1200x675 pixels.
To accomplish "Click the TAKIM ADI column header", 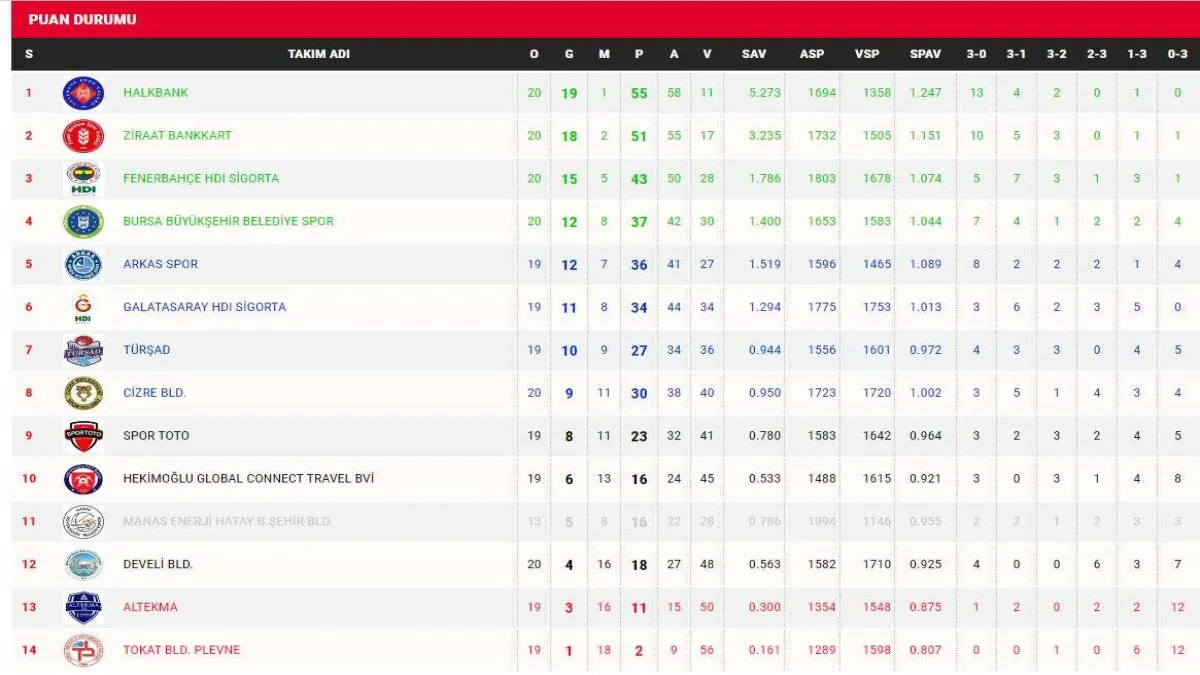I will [x=318, y=54].
